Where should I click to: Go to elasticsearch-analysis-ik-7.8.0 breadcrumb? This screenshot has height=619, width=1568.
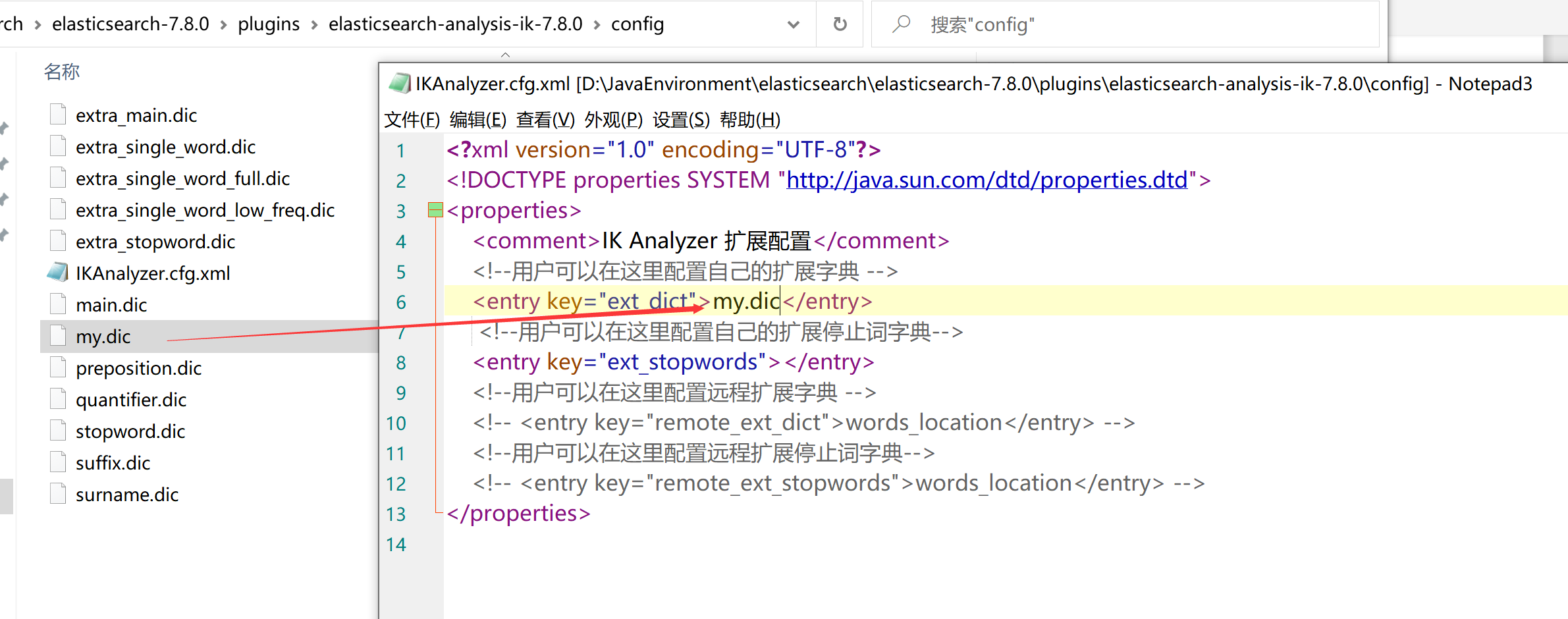[x=456, y=24]
